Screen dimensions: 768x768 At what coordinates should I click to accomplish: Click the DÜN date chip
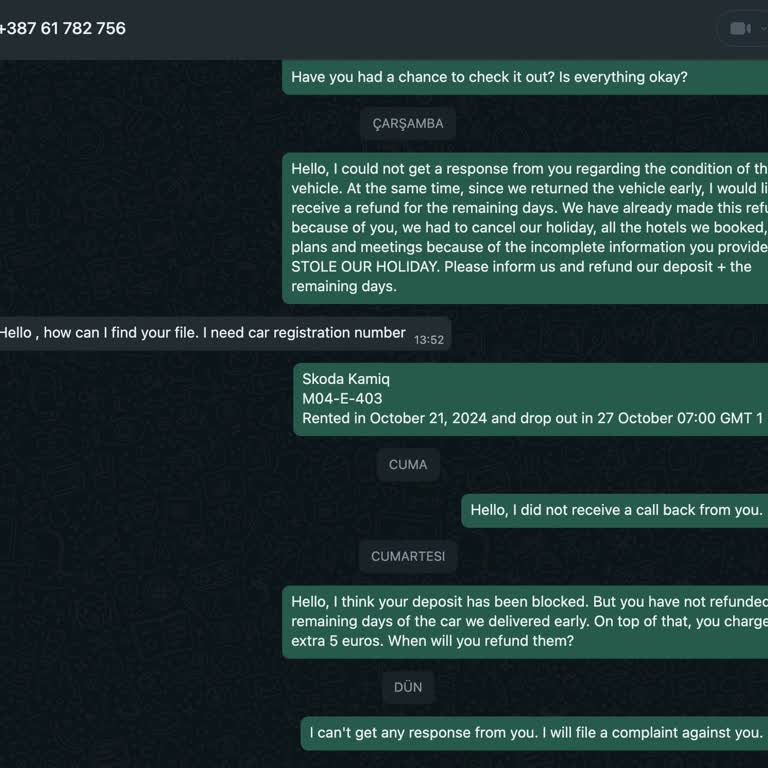pyautogui.click(x=407, y=687)
